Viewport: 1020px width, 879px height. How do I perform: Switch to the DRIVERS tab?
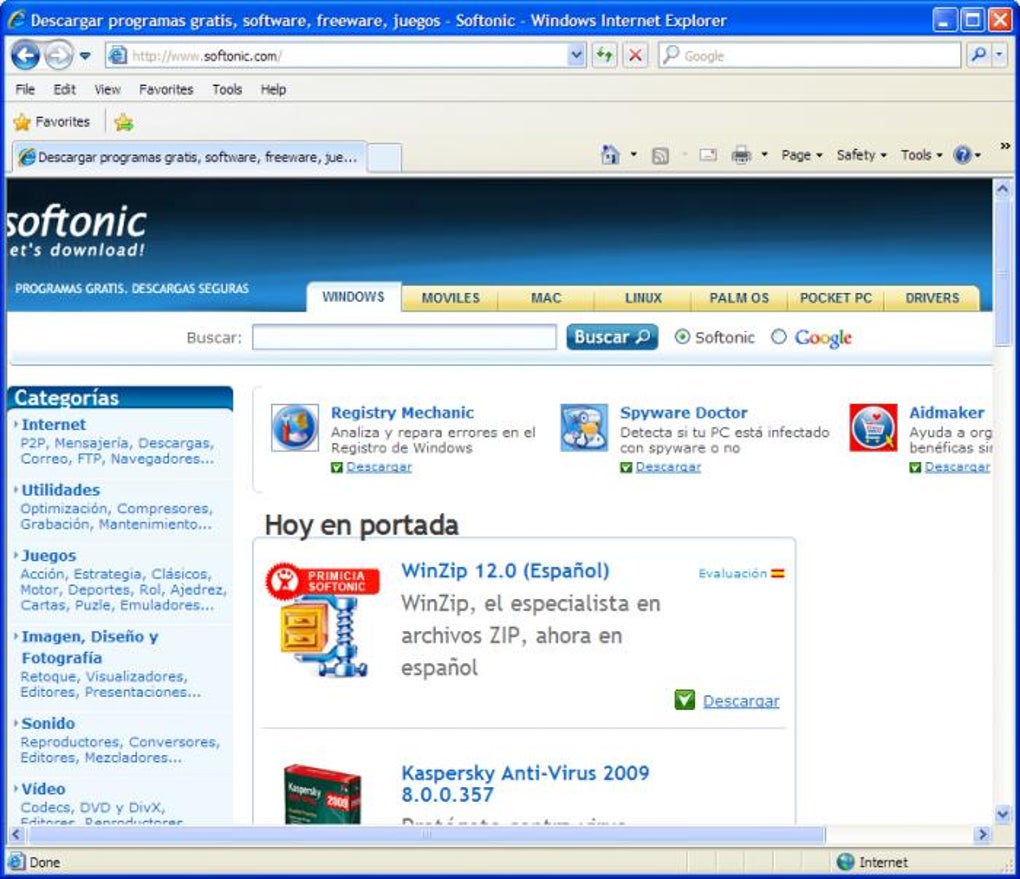pos(932,298)
